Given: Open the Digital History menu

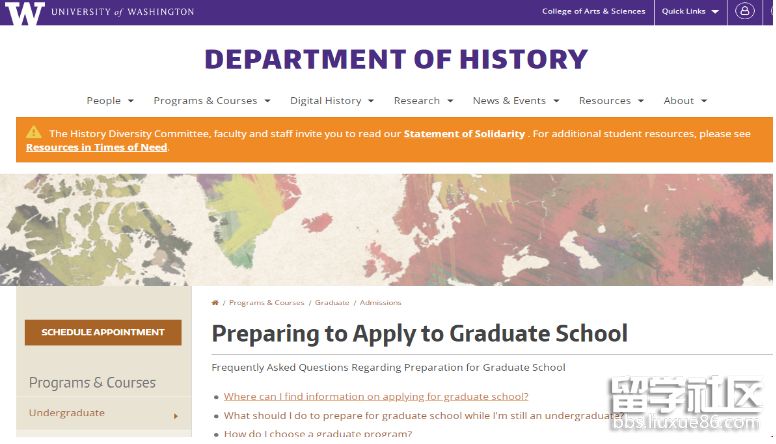Looking at the screenshot, I should pos(326,100).
